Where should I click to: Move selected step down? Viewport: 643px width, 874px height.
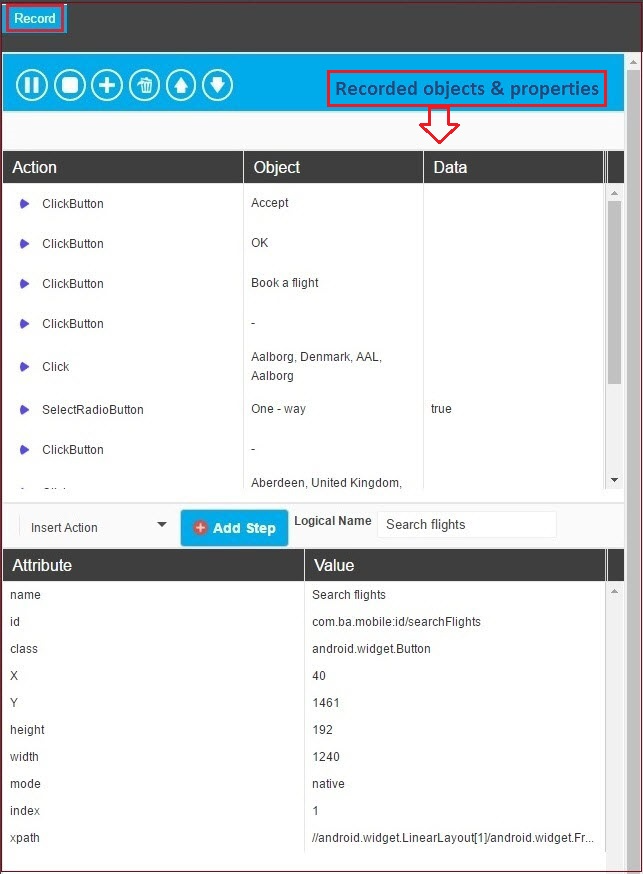(217, 85)
